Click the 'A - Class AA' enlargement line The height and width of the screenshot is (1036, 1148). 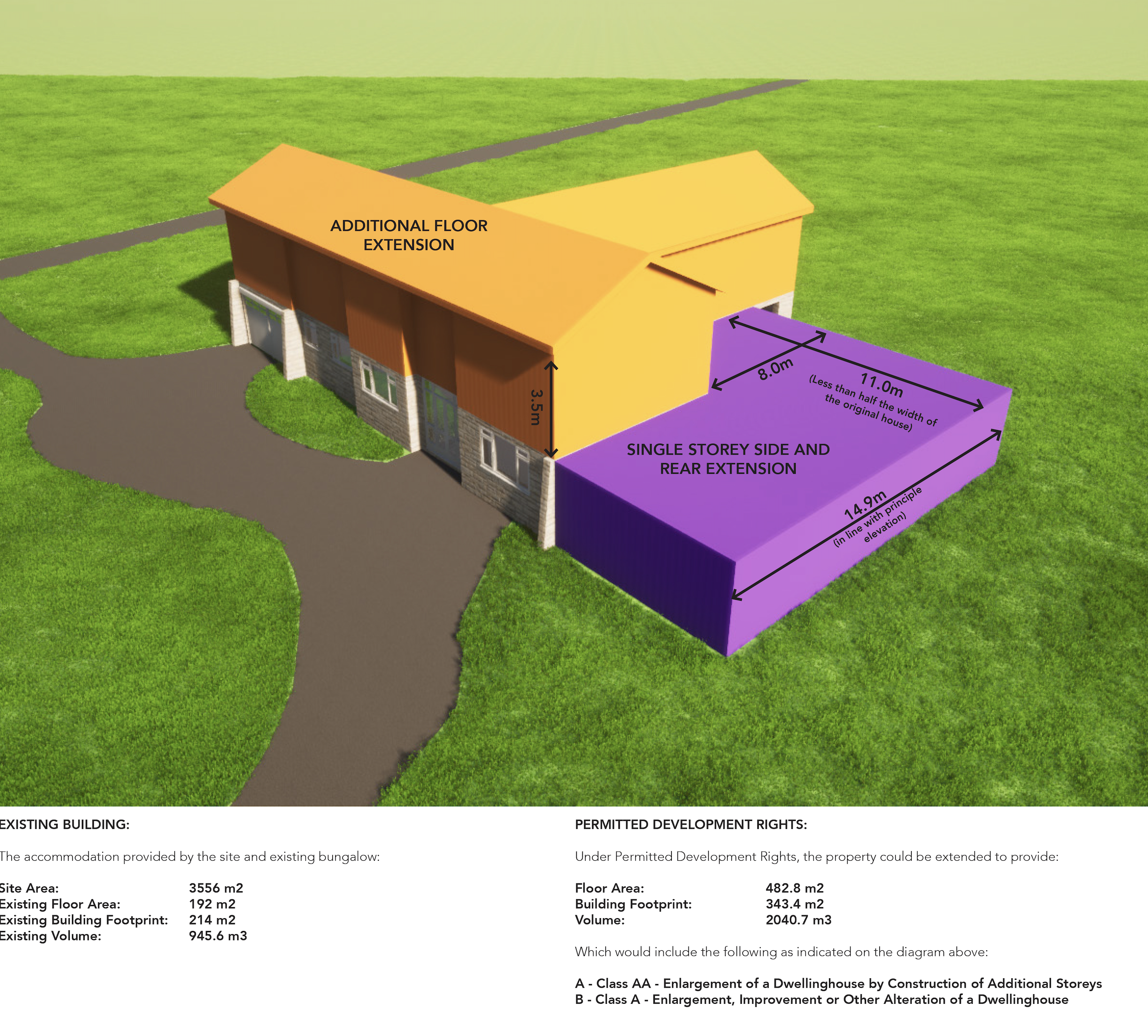[838, 984]
